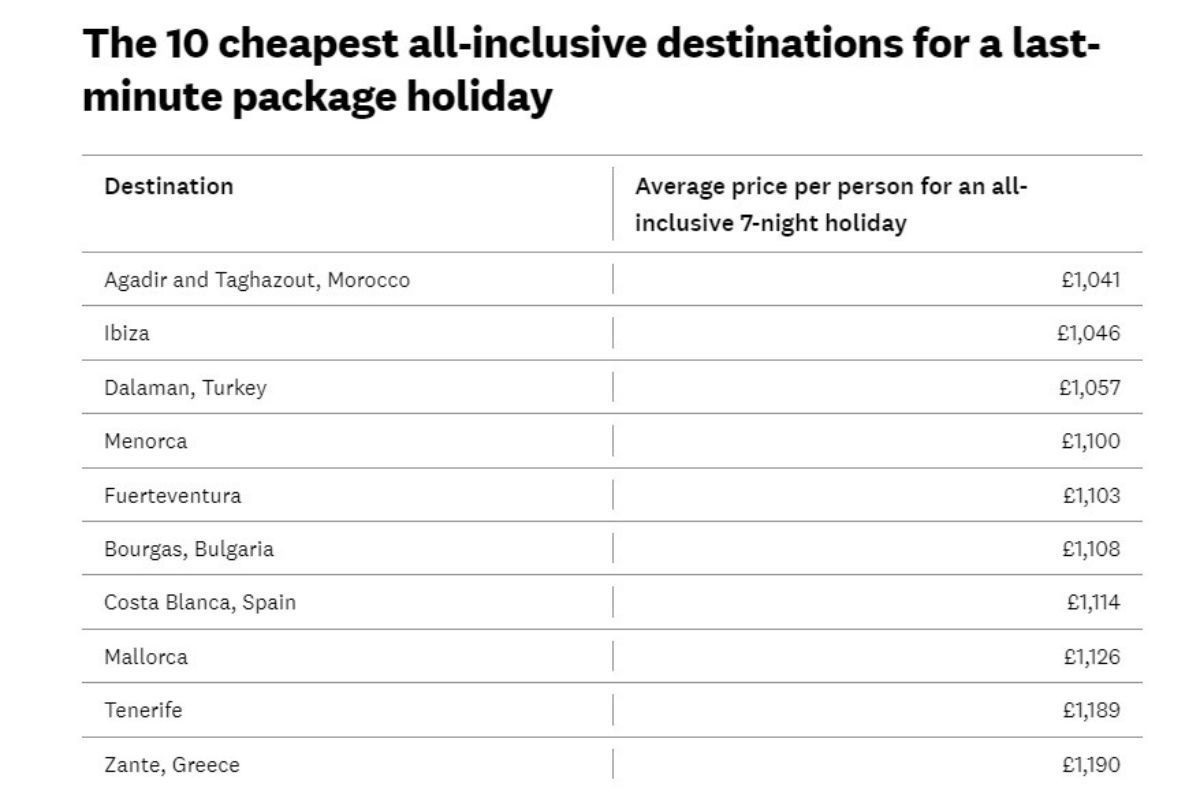Click the Costa Blanca, Spain destination
Image resolution: width=1200 pixels, height=800 pixels.
pyautogui.click(x=200, y=602)
